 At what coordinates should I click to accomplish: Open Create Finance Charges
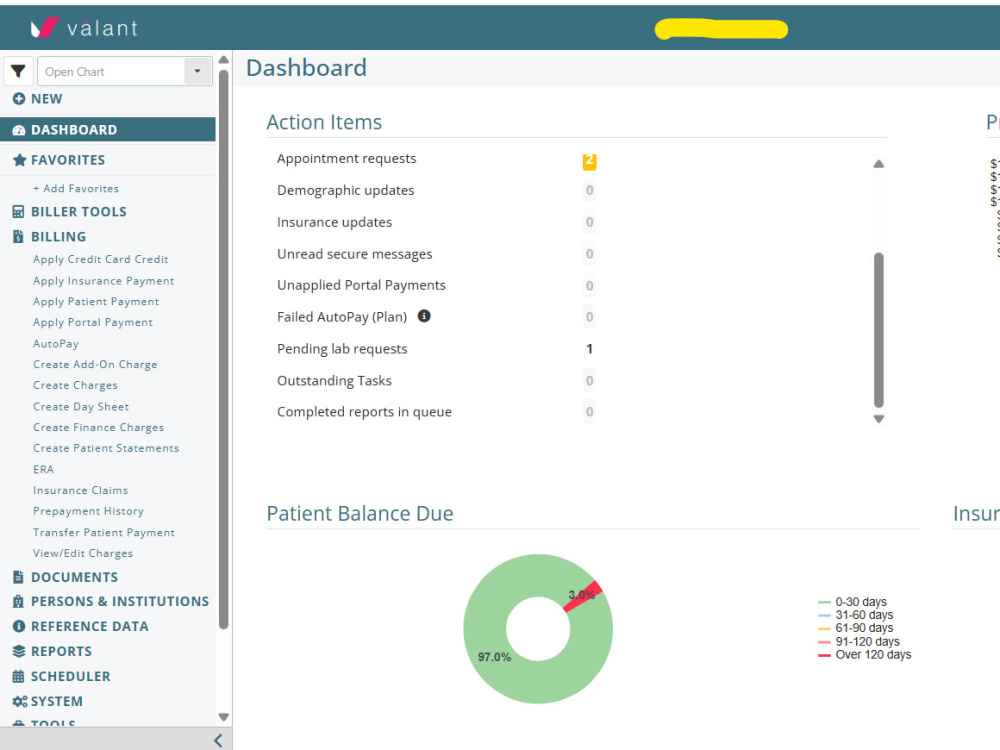pyautogui.click(x=98, y=427)
